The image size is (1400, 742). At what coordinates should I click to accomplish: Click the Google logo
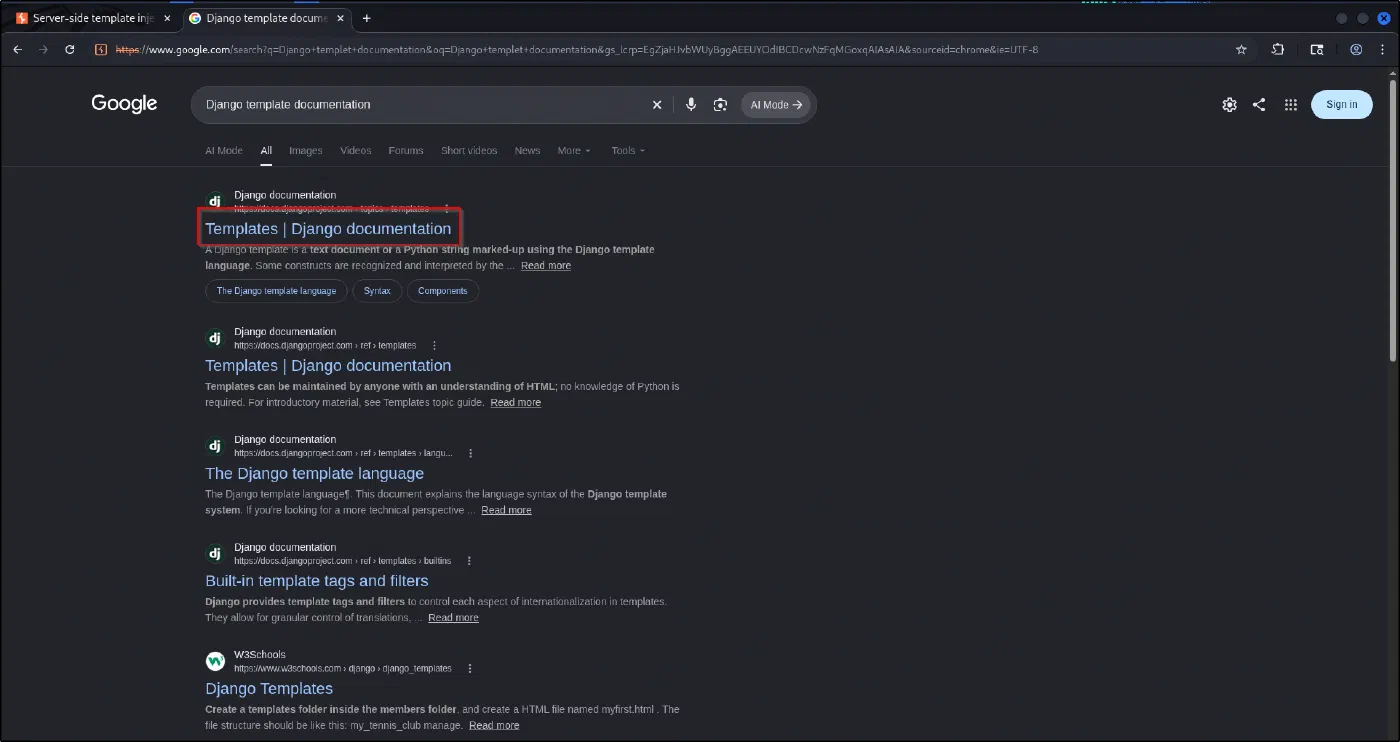[x=124, y=104]
